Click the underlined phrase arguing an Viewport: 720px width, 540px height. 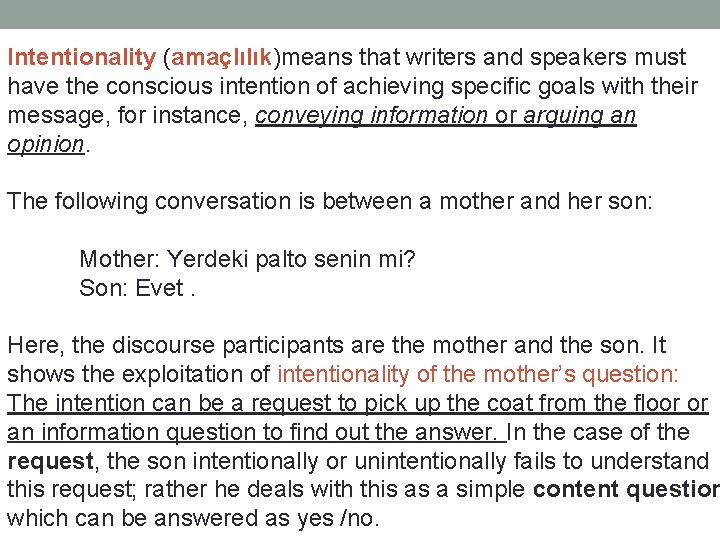click(x=580, y=116)
